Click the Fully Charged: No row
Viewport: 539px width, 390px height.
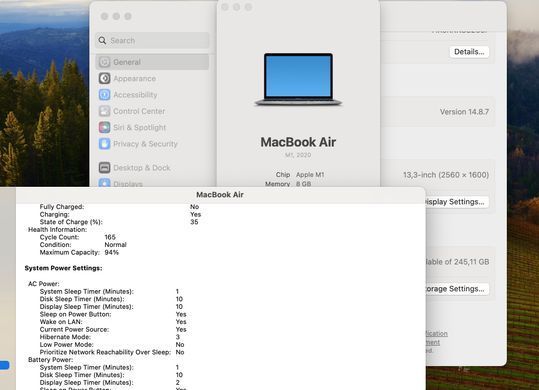(x=119, y=207)
